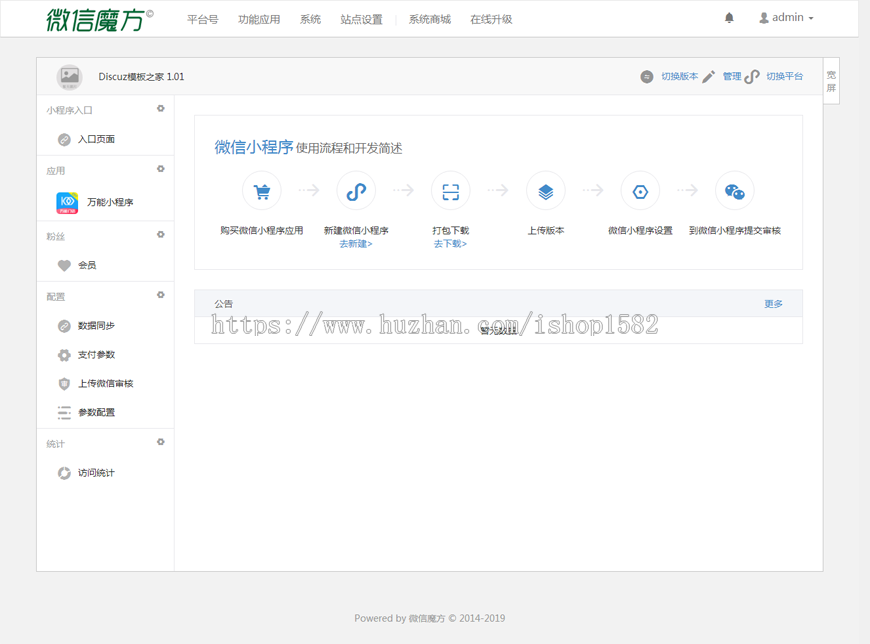The width and height of the screenshot is (870, 644).
Task: Click the 去新建> link
Action: [x=356, y=244]
